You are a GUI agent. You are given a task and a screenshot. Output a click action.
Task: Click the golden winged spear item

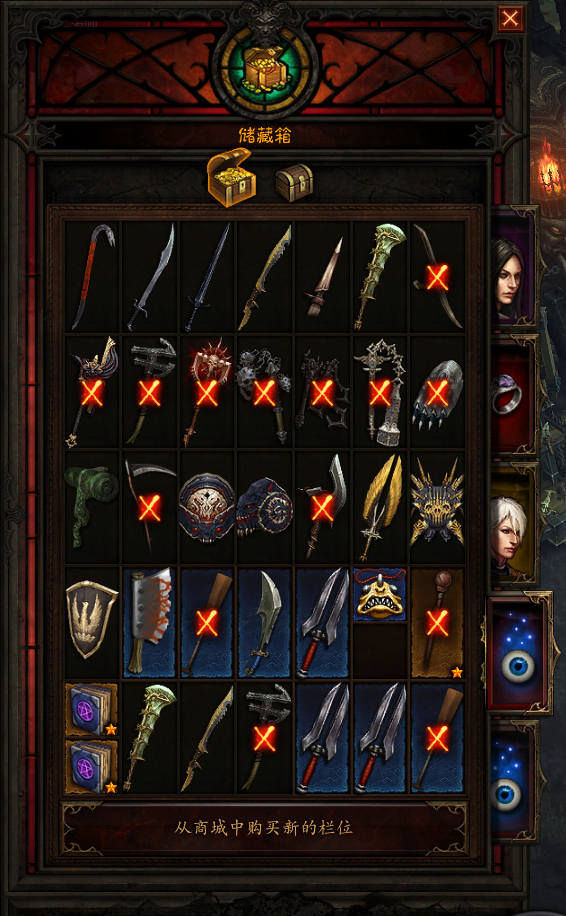(x=380, y=506)
